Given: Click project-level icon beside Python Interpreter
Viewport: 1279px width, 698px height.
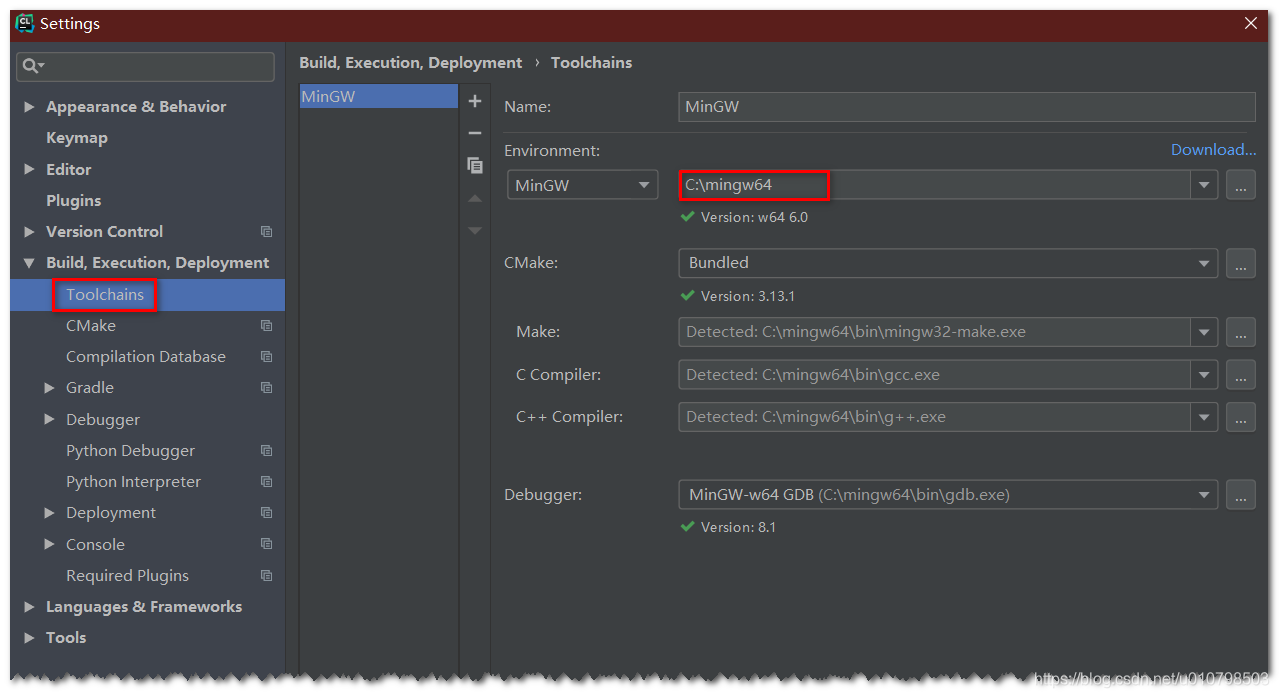Looking at the screenshot, I should 266,482.
